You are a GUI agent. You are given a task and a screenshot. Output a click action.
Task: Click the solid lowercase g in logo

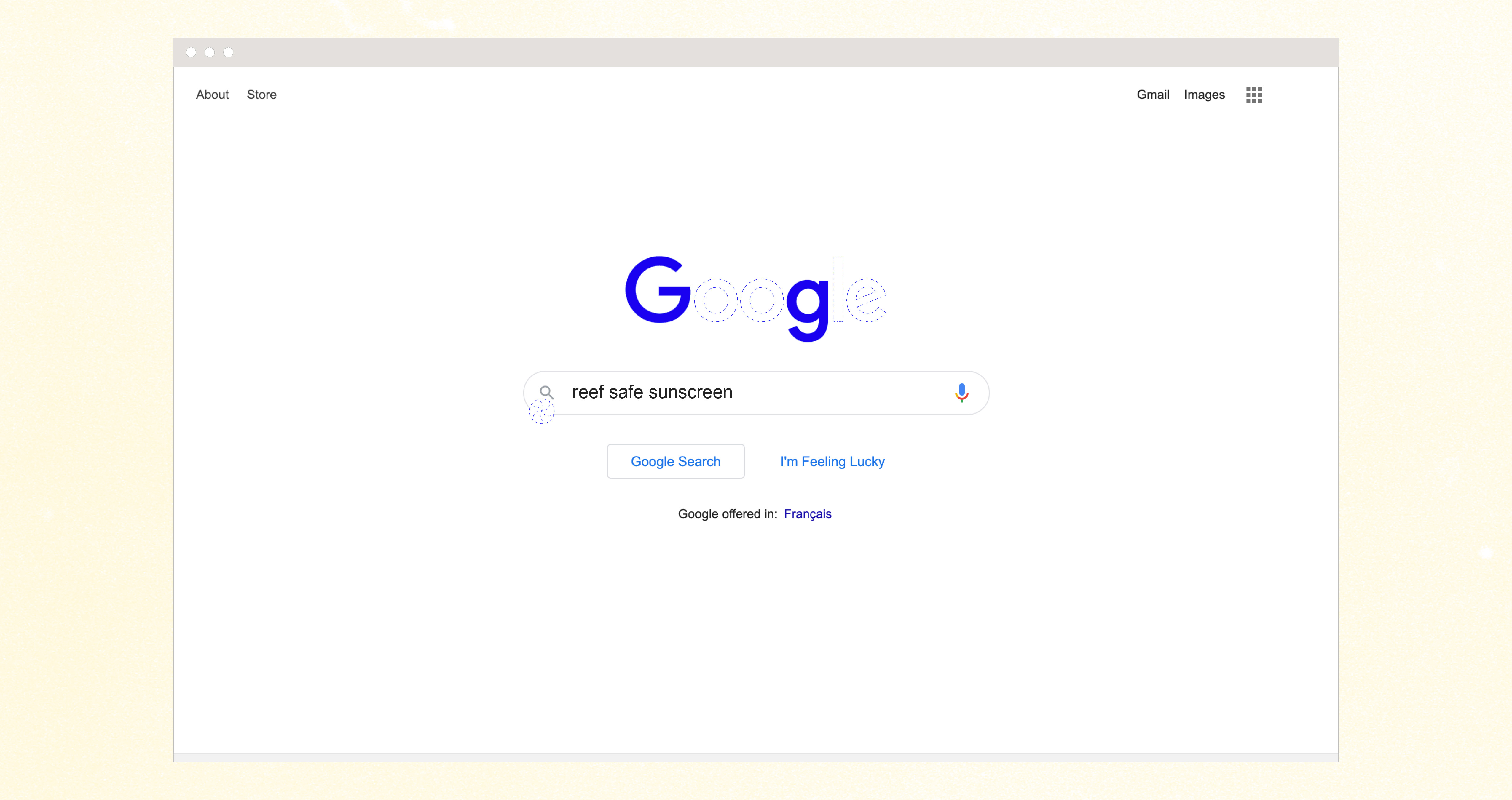[x=808, y=308]
